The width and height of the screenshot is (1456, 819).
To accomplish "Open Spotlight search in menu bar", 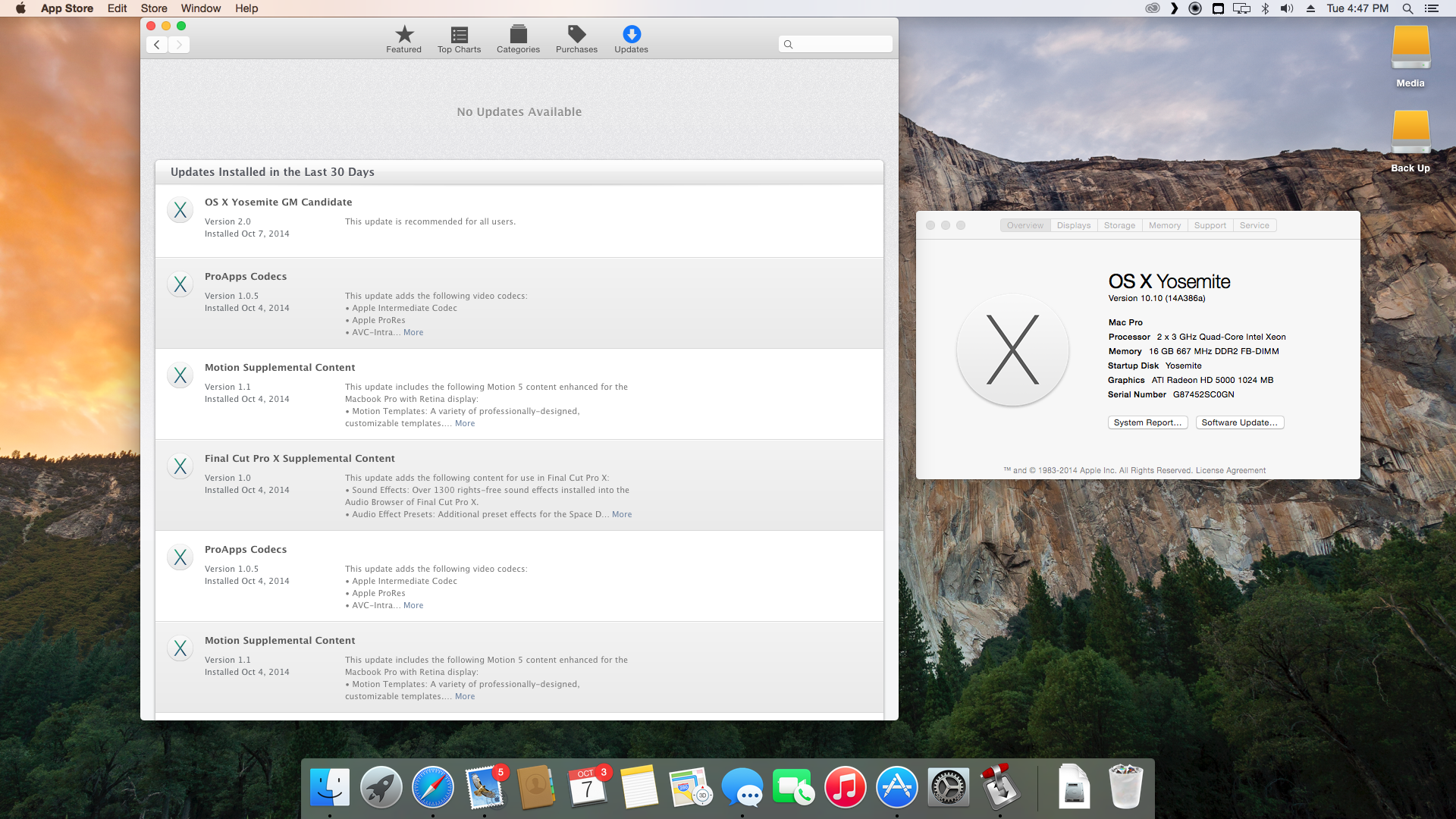I will [1407, 8].
